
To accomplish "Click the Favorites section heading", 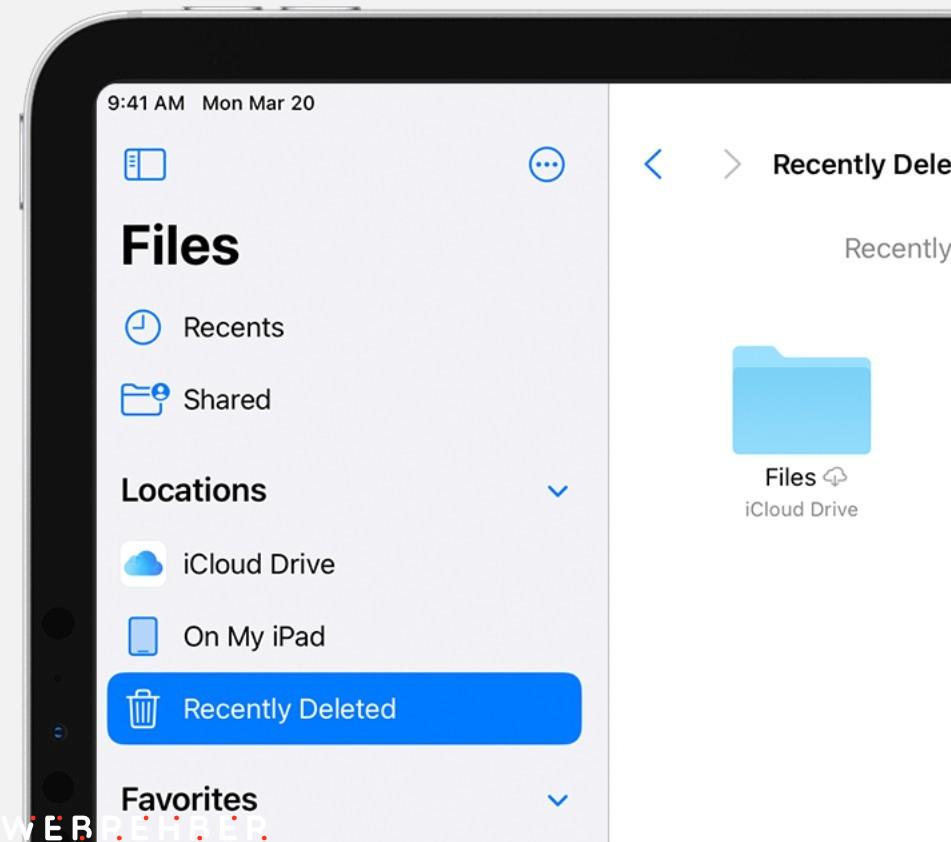I will click(189, 800).
